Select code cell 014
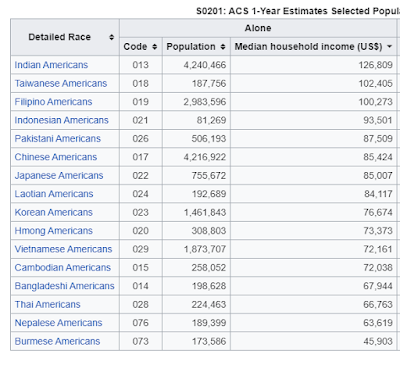Viewport: 400px width, 365px height. click(140, 286)
